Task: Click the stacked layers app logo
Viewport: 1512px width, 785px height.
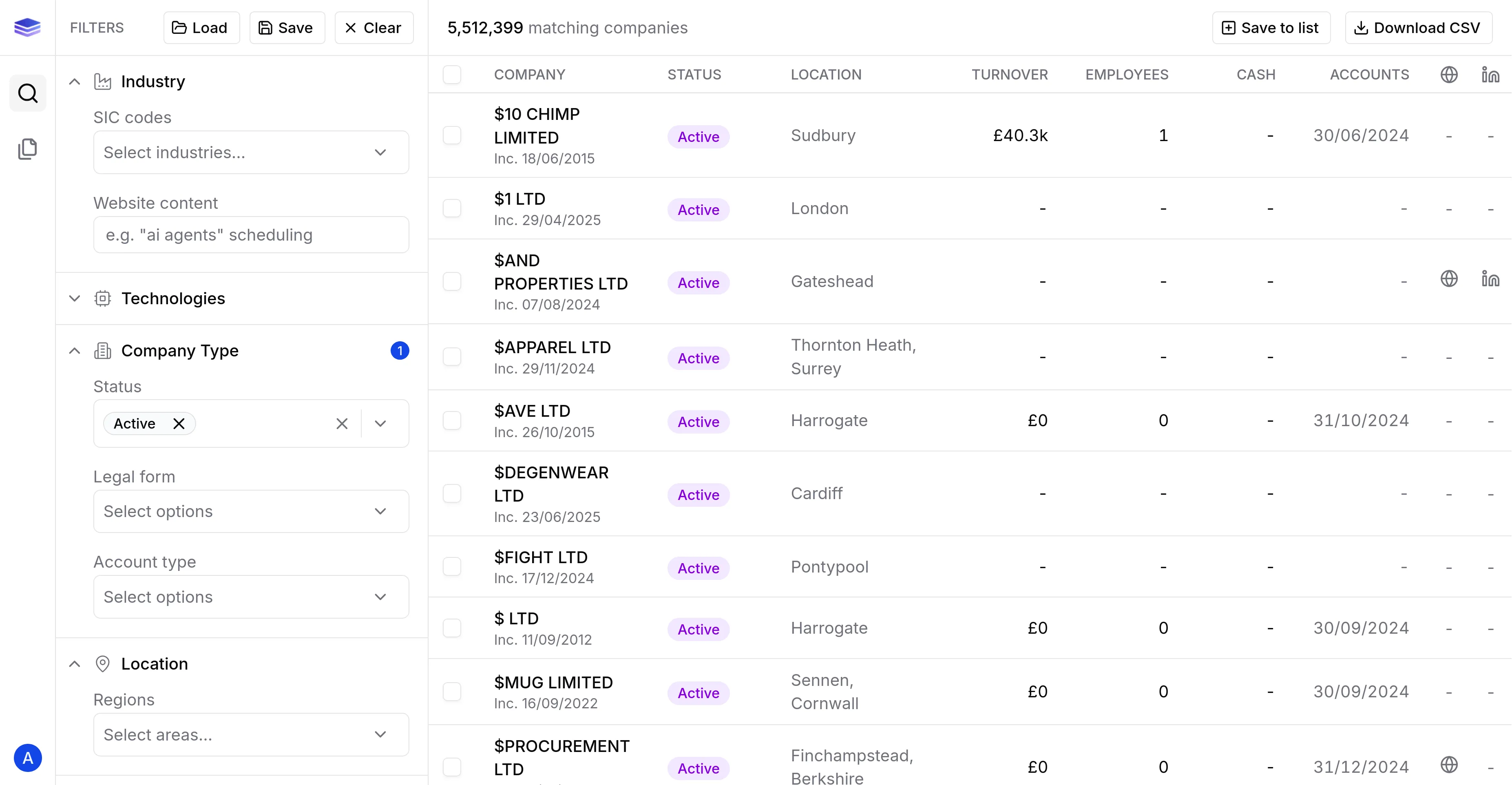Action: coord(28,27)
